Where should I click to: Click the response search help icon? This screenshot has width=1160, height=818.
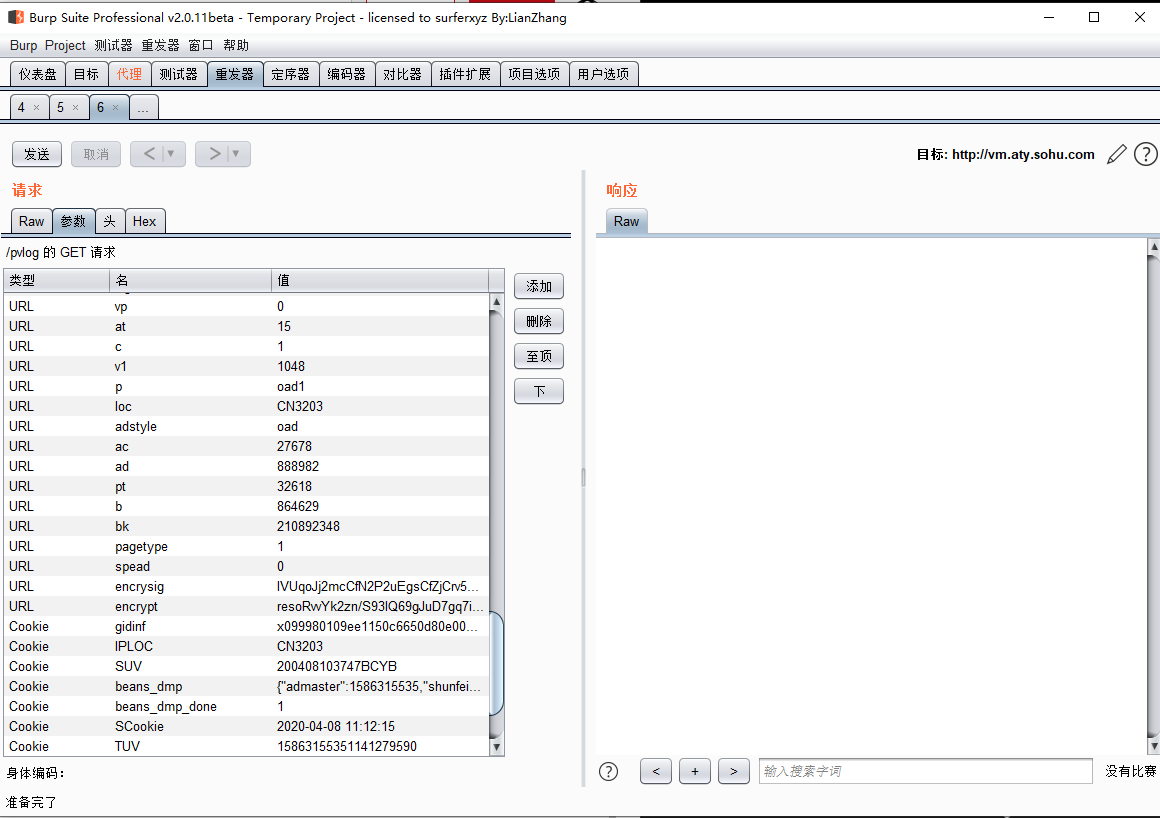pyautogui.click(x=608, y=771)
